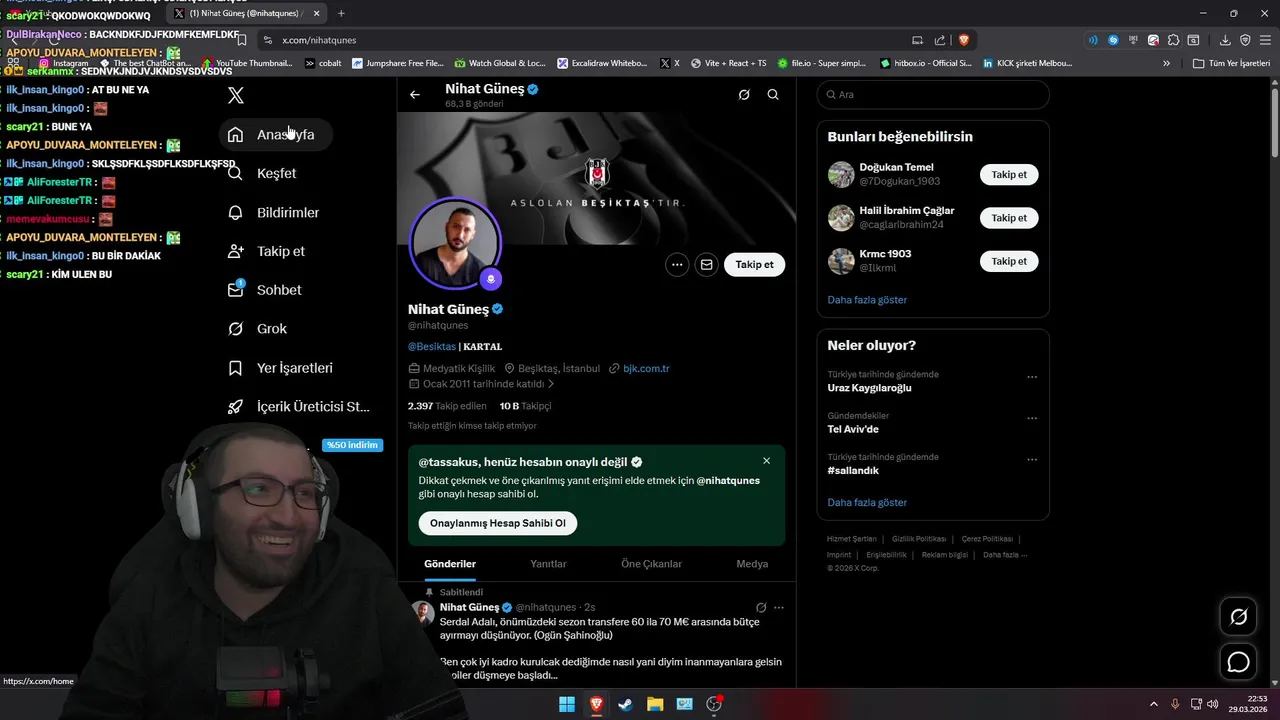Open options for Tel Aviv'de trend
Screen dimensions: 1280x720
pos(1032,418)
